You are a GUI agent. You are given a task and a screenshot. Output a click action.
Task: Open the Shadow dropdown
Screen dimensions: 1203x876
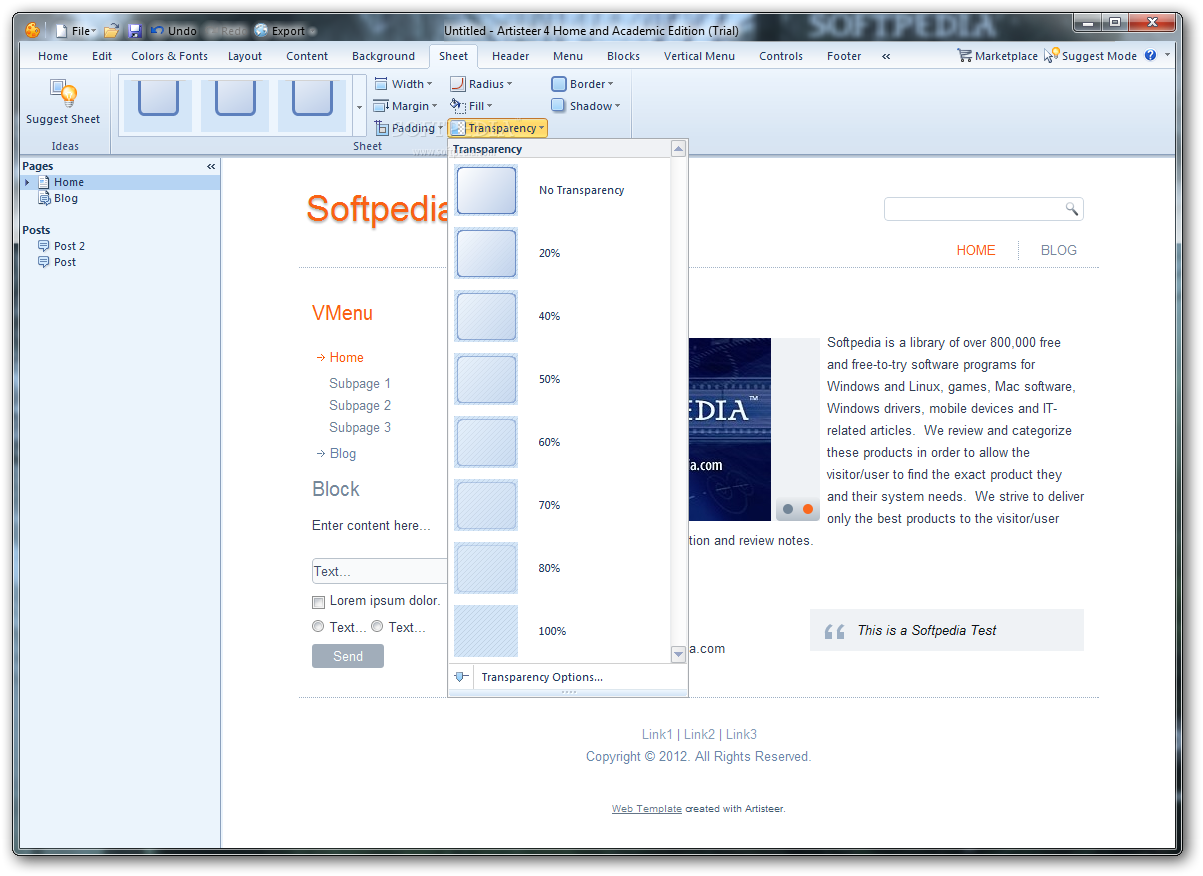tap(586, 106)
